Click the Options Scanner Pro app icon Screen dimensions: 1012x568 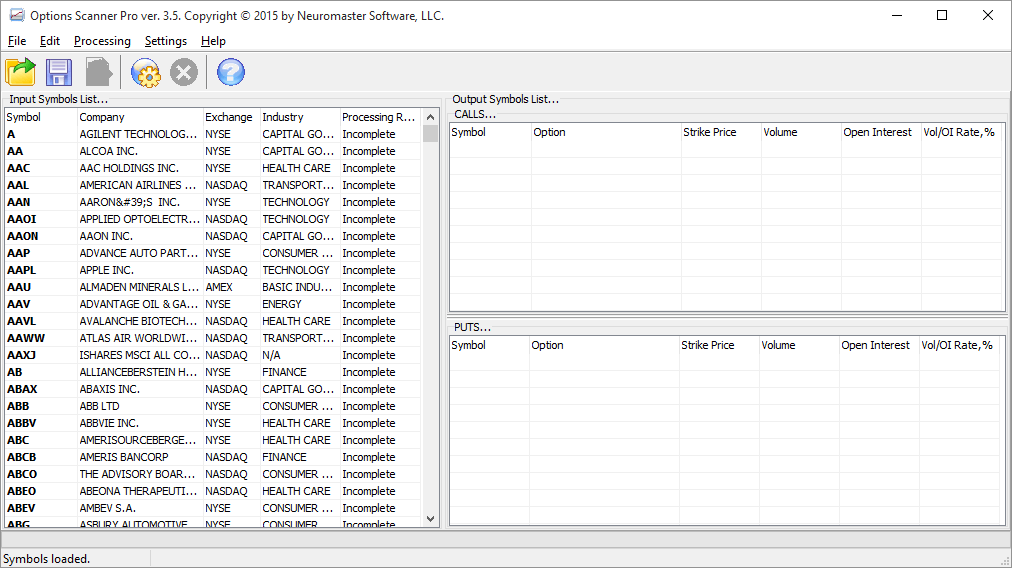17,15
